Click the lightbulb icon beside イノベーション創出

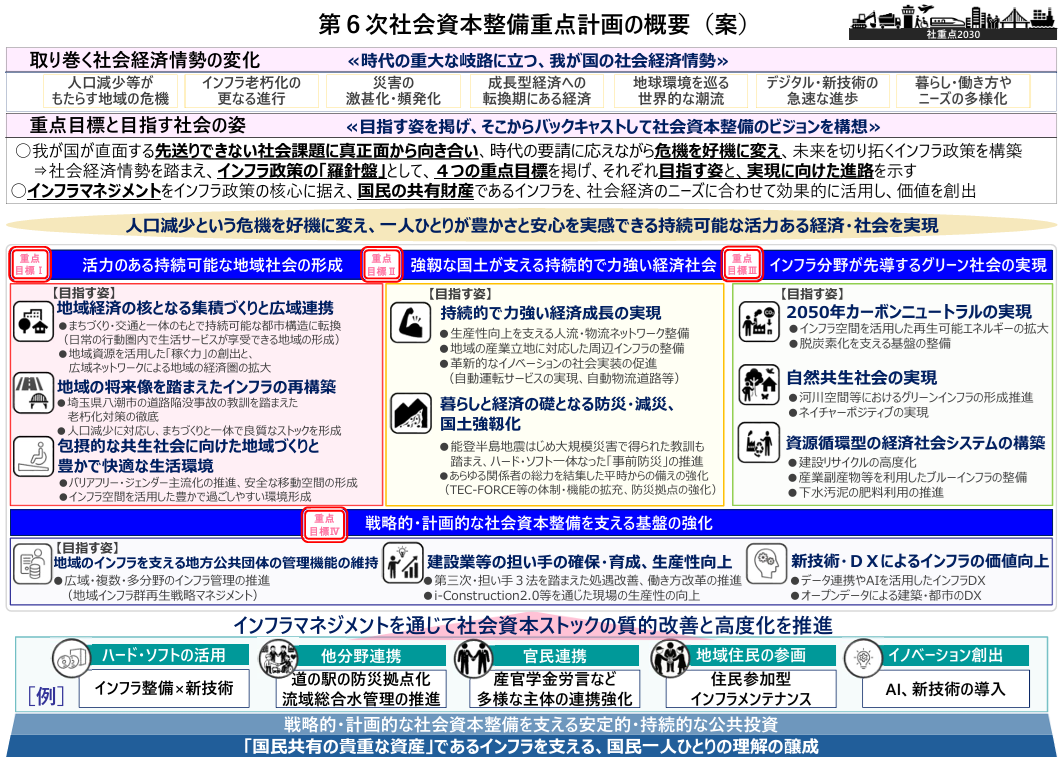click(x=863, y=657)
